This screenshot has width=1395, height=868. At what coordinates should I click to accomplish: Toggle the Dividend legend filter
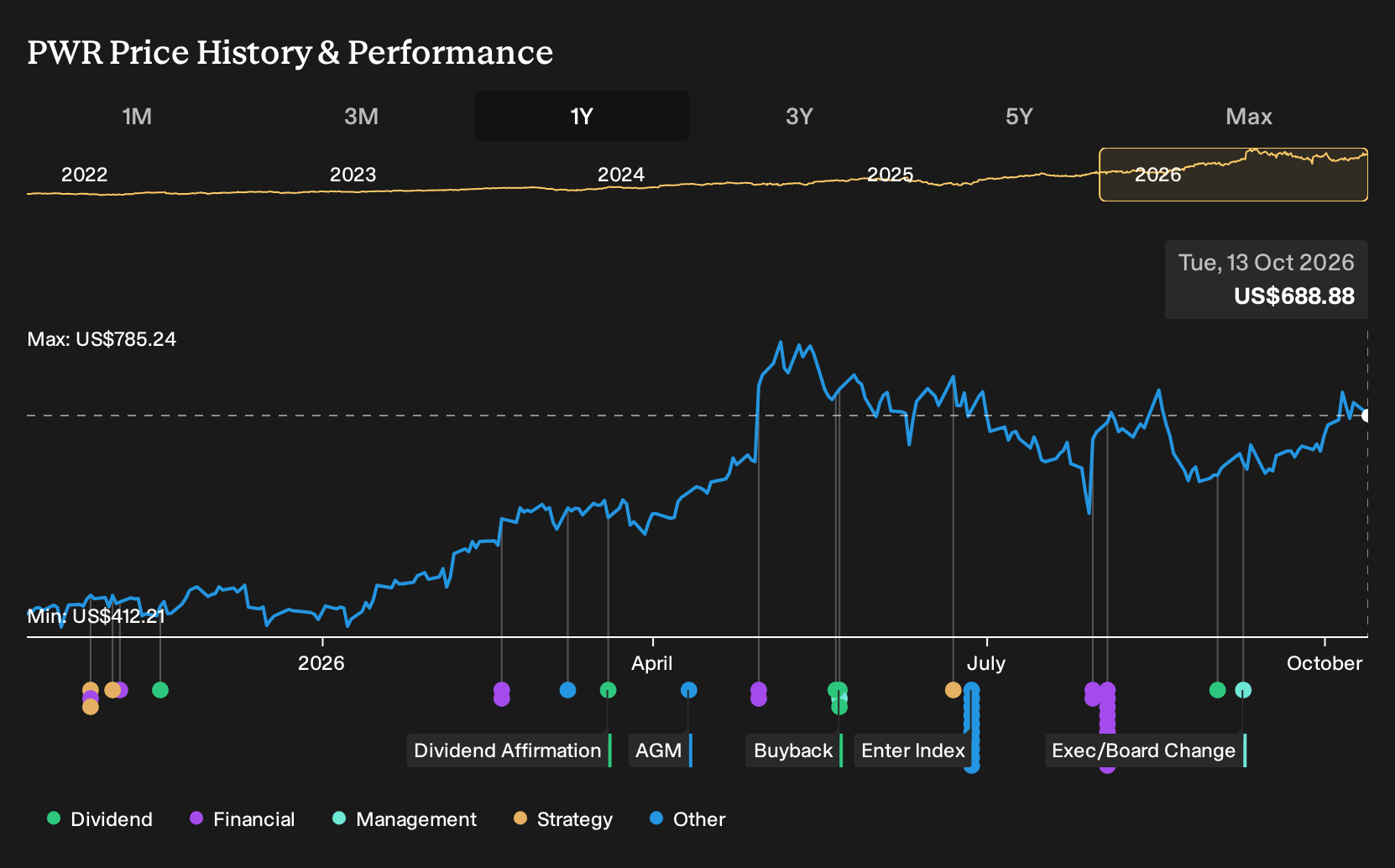click(x=100, y=819)
